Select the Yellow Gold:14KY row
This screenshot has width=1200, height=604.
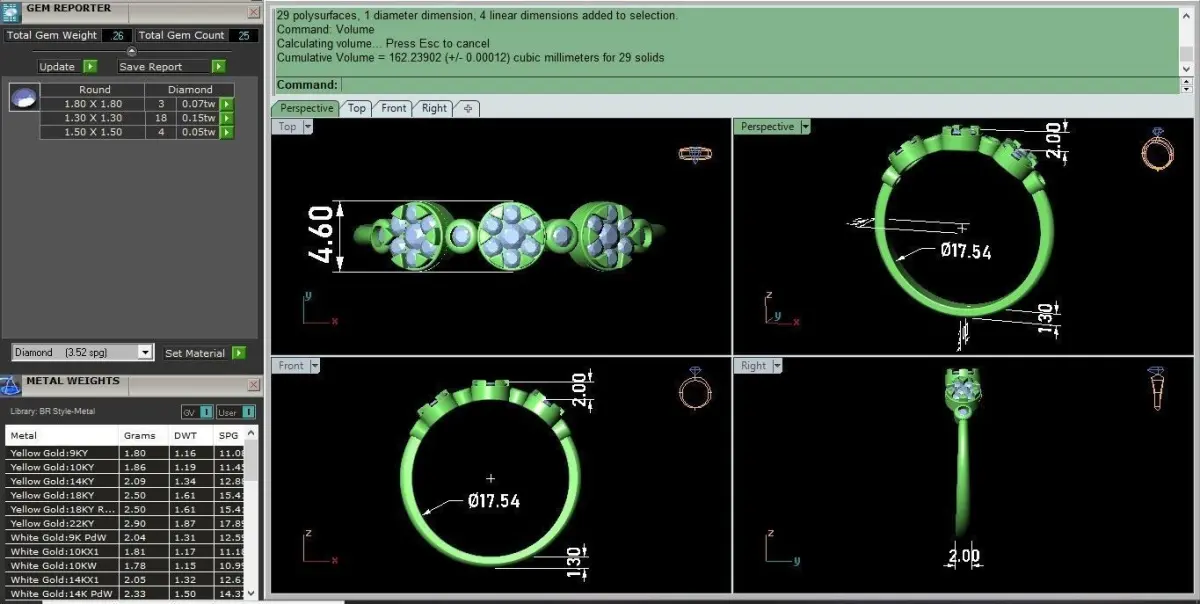(x=125, y=481)
